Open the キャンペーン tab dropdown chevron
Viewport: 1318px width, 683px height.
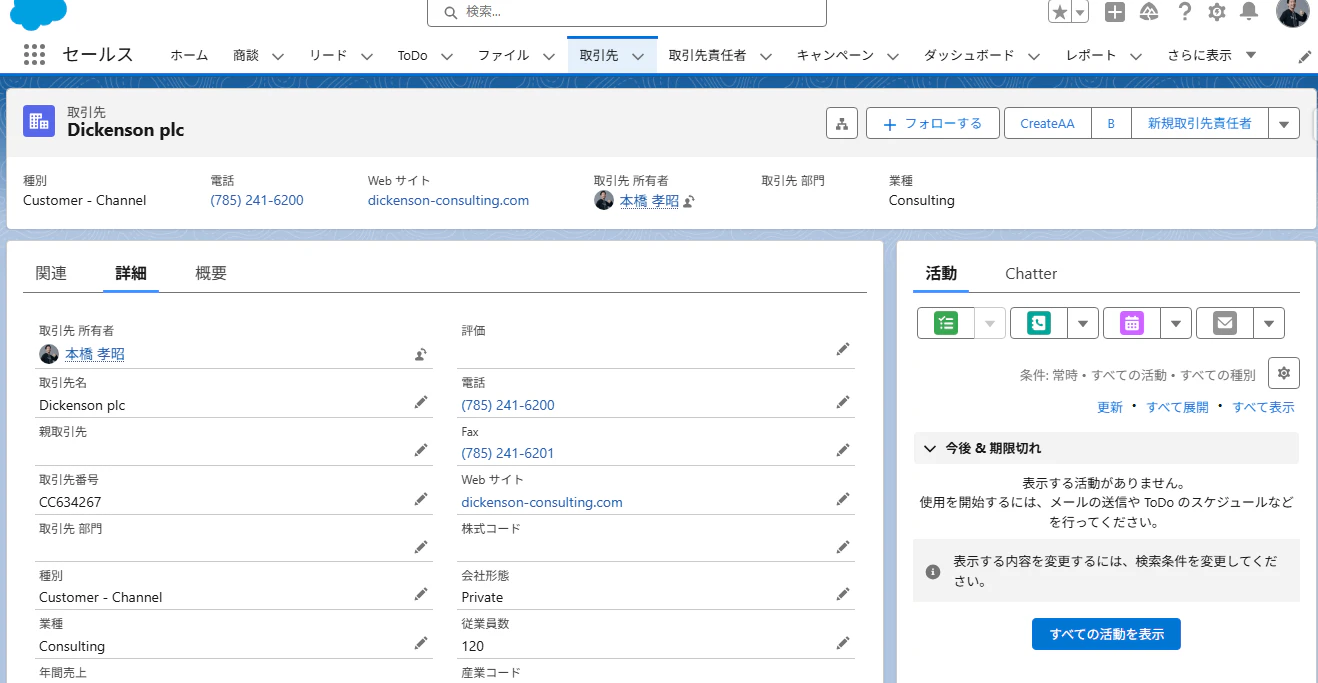[893, 56]
